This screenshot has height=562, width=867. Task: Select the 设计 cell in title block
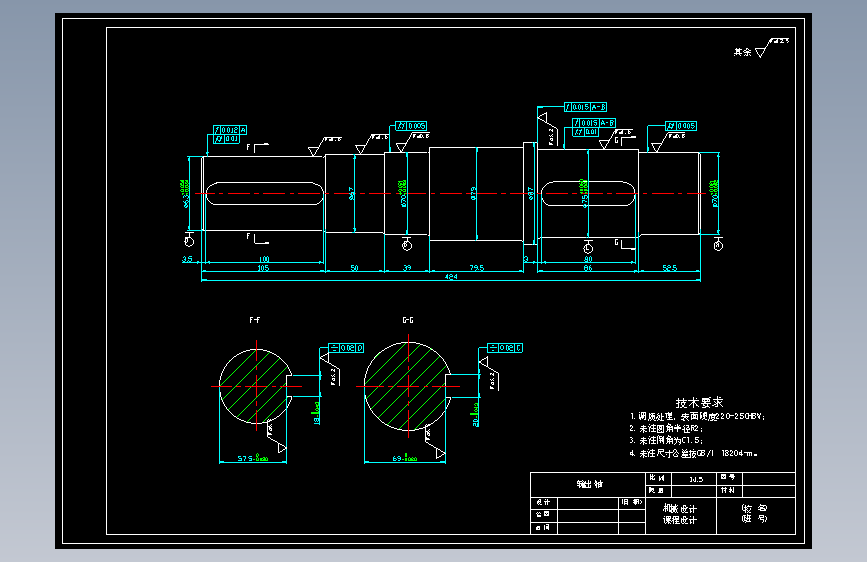point(544,502)
